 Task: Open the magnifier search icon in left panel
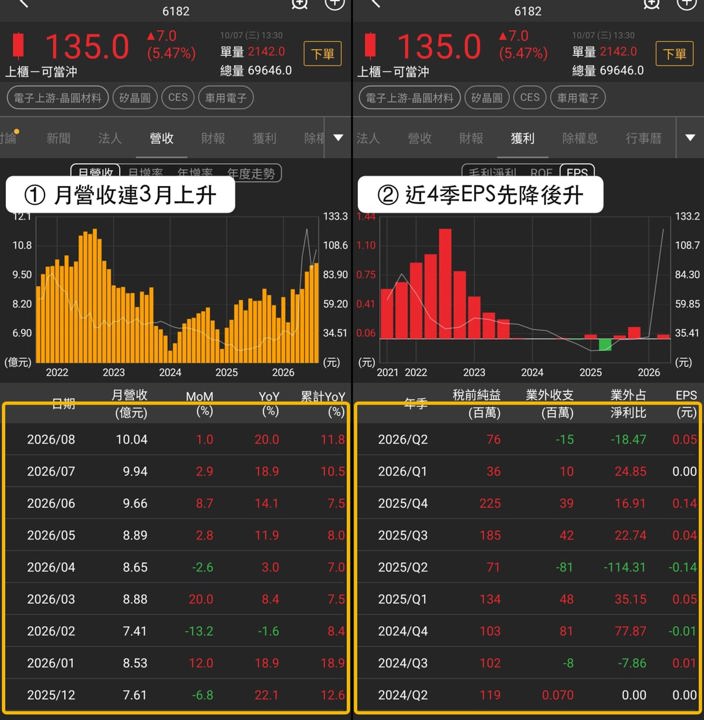(x=299, y=4)
